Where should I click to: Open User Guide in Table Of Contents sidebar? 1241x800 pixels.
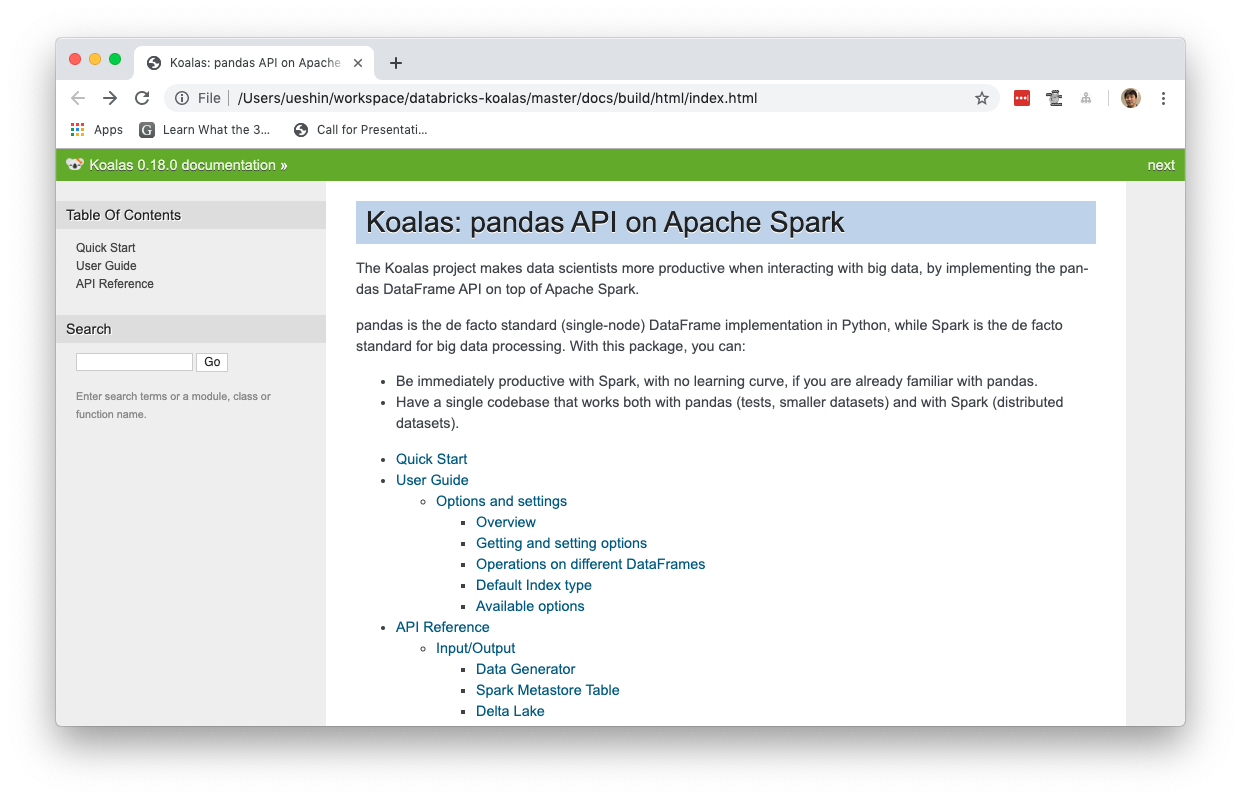106,266
